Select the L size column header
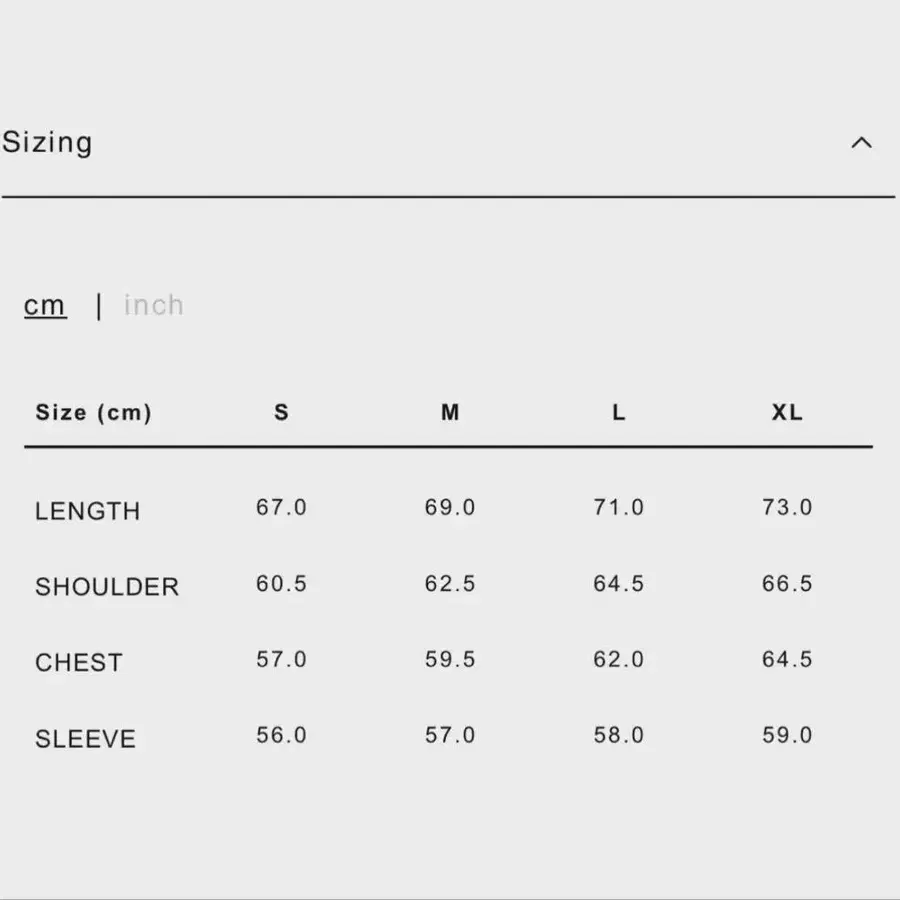Screen dimensions: 900x900 click(x=619, y=412)
